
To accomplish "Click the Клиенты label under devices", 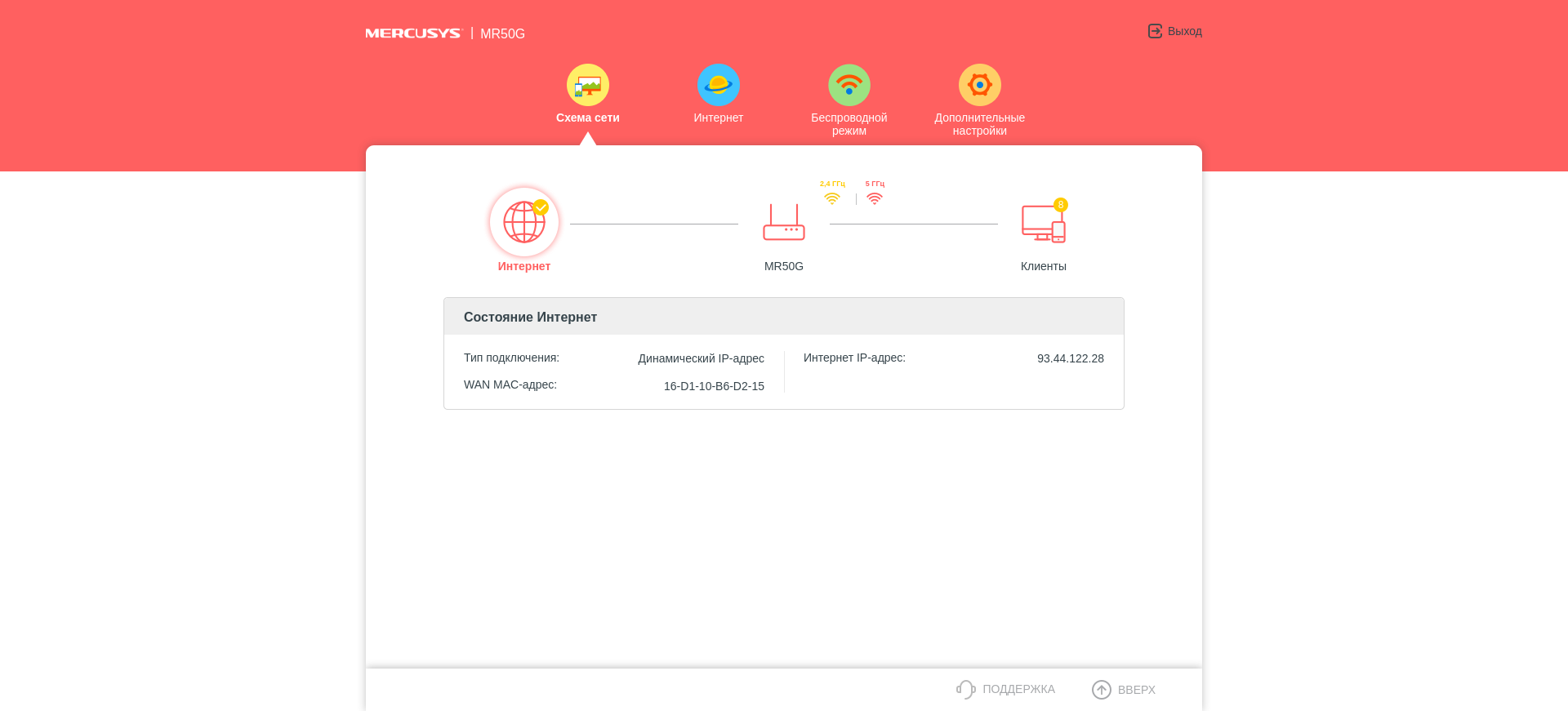I will click(1044, 266).
